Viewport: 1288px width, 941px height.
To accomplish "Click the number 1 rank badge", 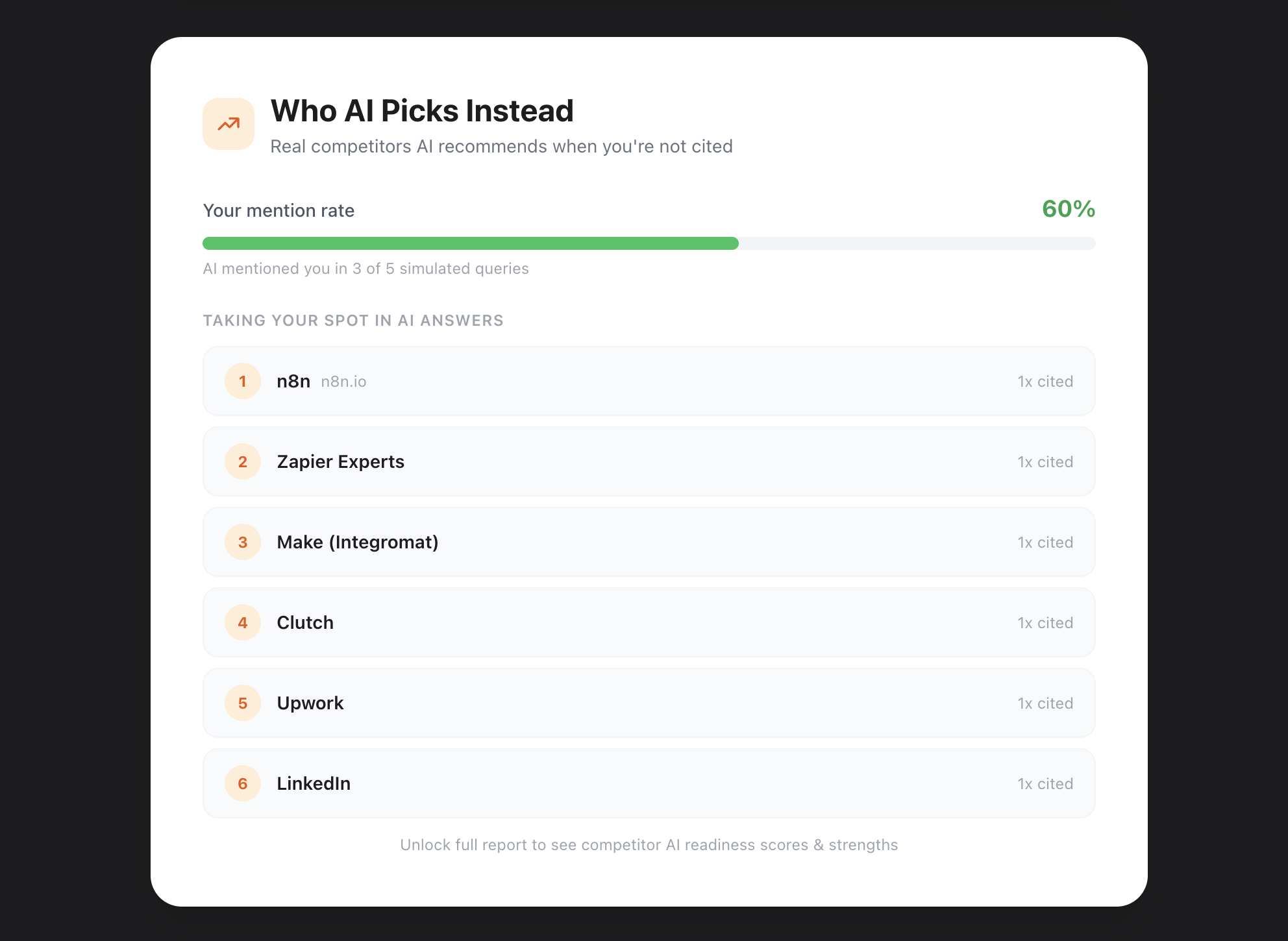I will (x=243, y=381).
